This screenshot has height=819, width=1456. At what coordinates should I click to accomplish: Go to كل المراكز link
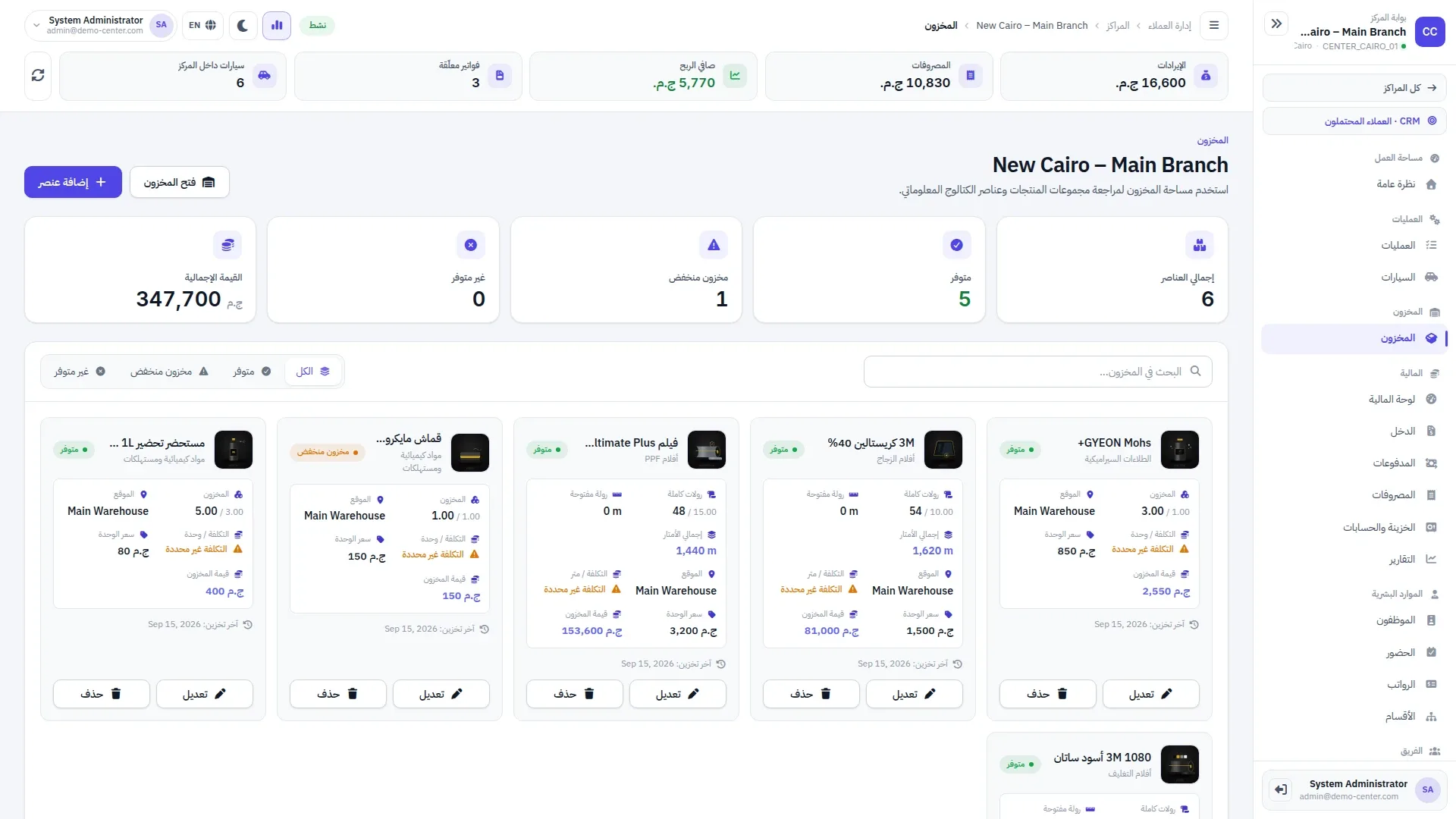pyautogui.click(x=1354, y=88)
